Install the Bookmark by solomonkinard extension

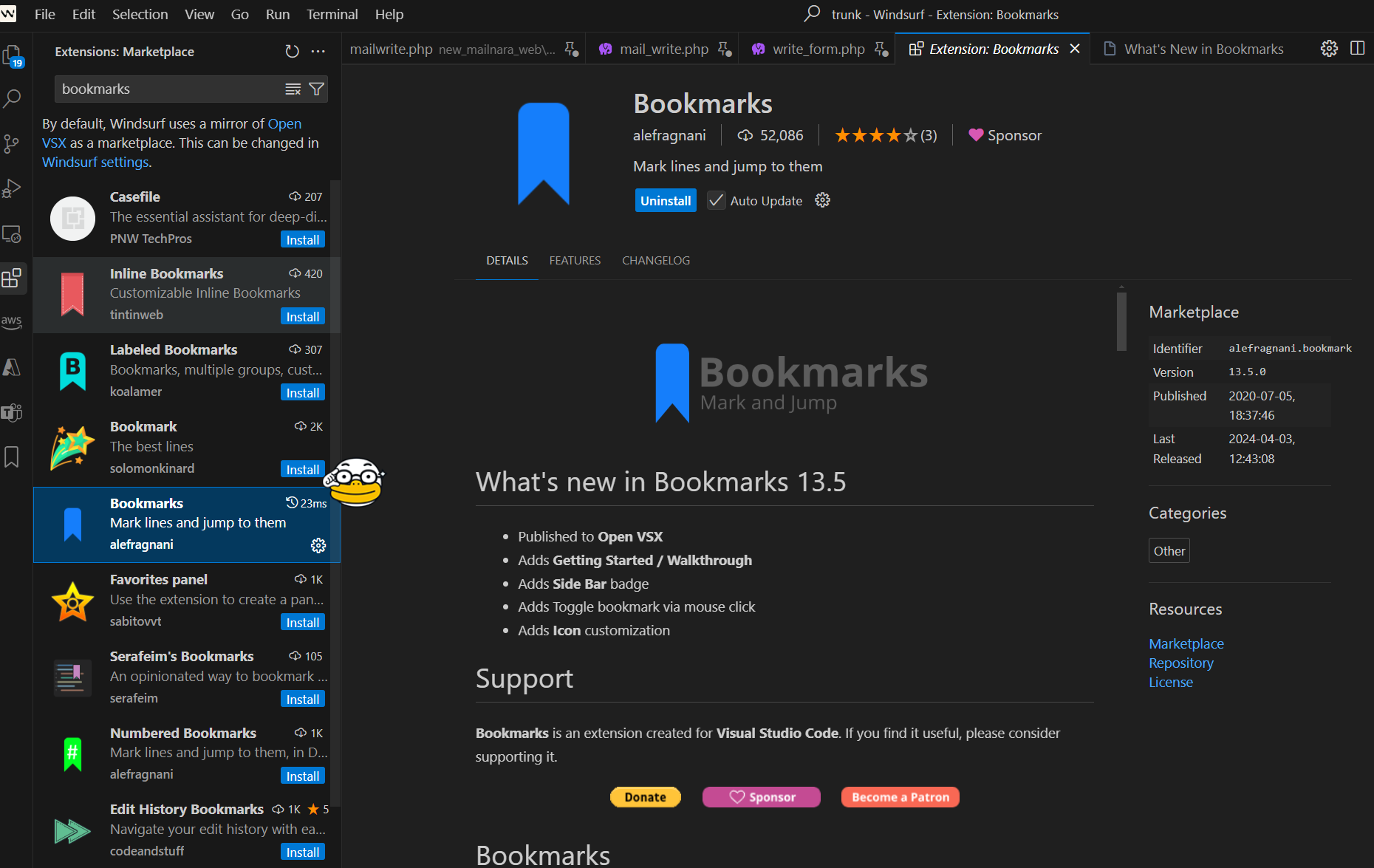303,470
